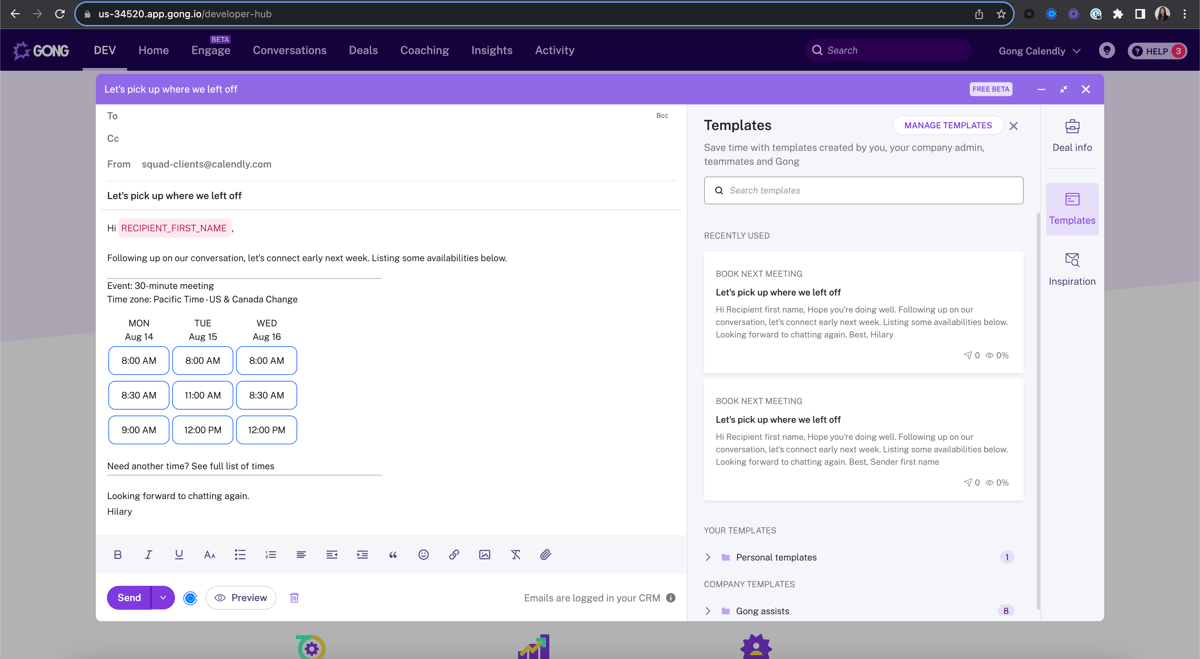Open browser extensions puzzle icon

coord(1118,14)
